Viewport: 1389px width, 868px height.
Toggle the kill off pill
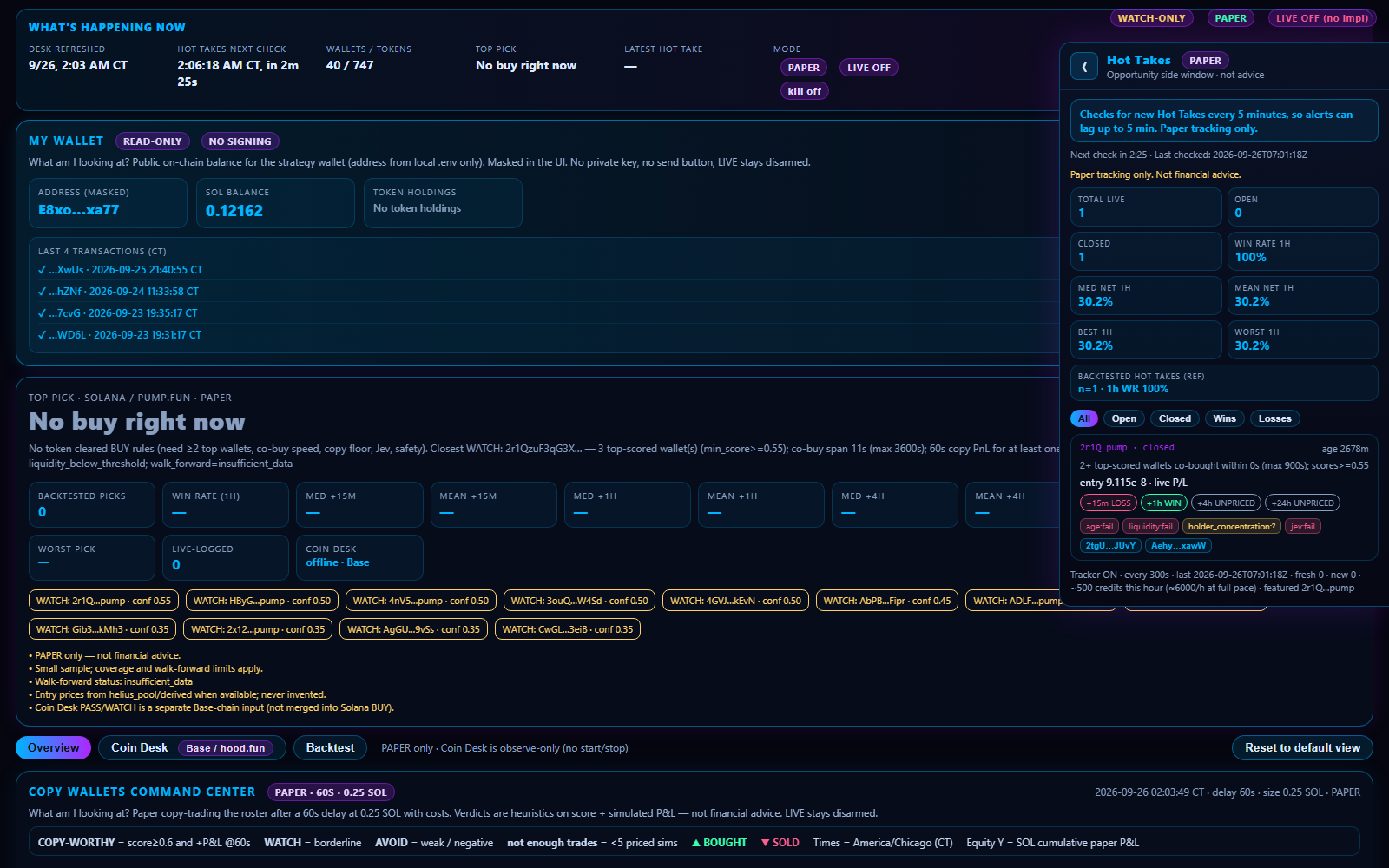click(804, 91)
